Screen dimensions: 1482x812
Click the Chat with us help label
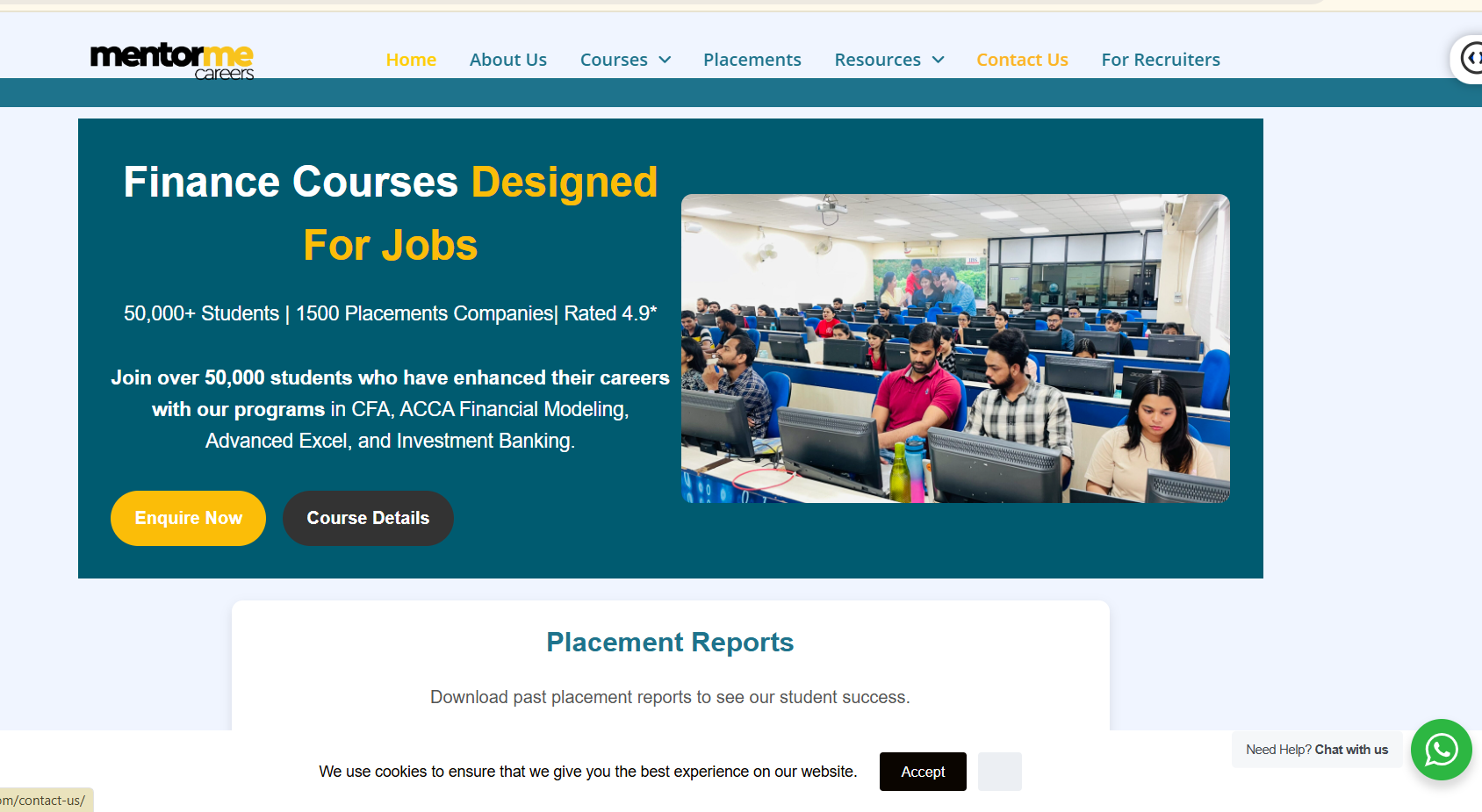coord(1317,750)
